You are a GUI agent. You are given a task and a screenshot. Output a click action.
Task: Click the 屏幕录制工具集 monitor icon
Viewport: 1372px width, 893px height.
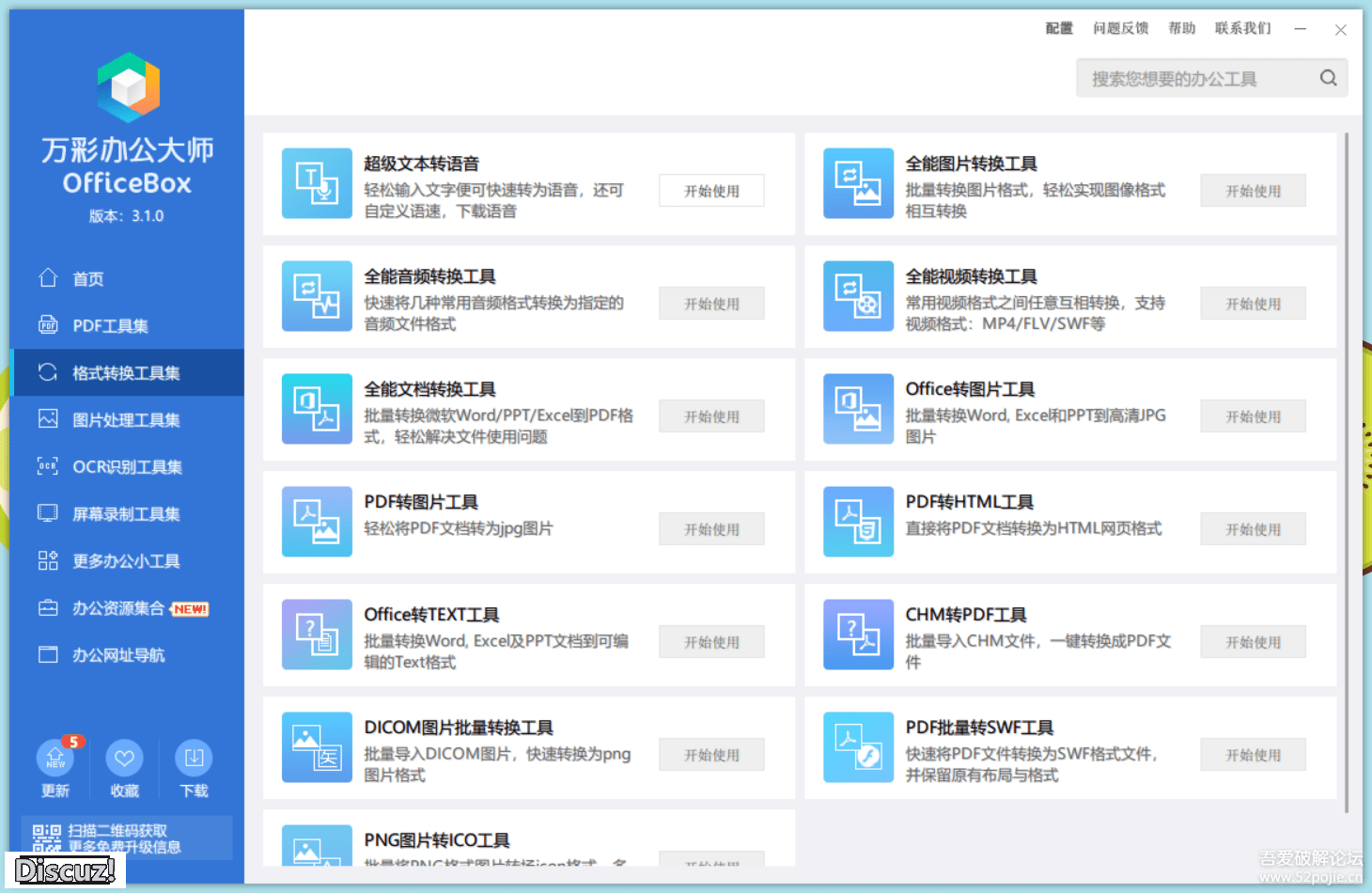click(x=48, y=512)
